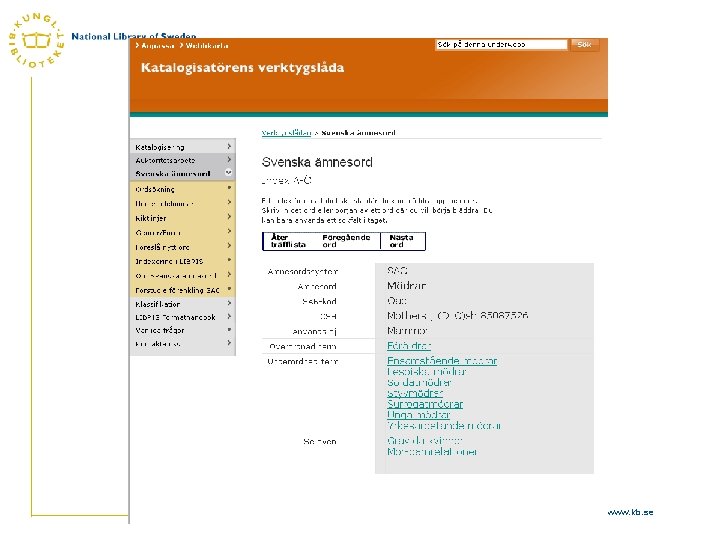The height and width of the screenshot is (540, 720).
Task: Open the Föräldrar broader term link
Action: (x=409, y=346)
